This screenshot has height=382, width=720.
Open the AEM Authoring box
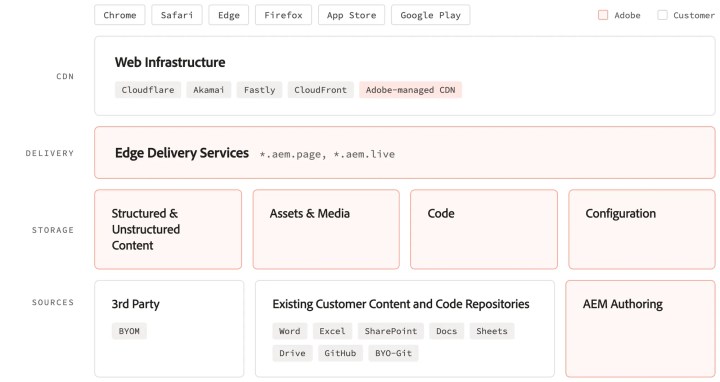pos(641,329)
